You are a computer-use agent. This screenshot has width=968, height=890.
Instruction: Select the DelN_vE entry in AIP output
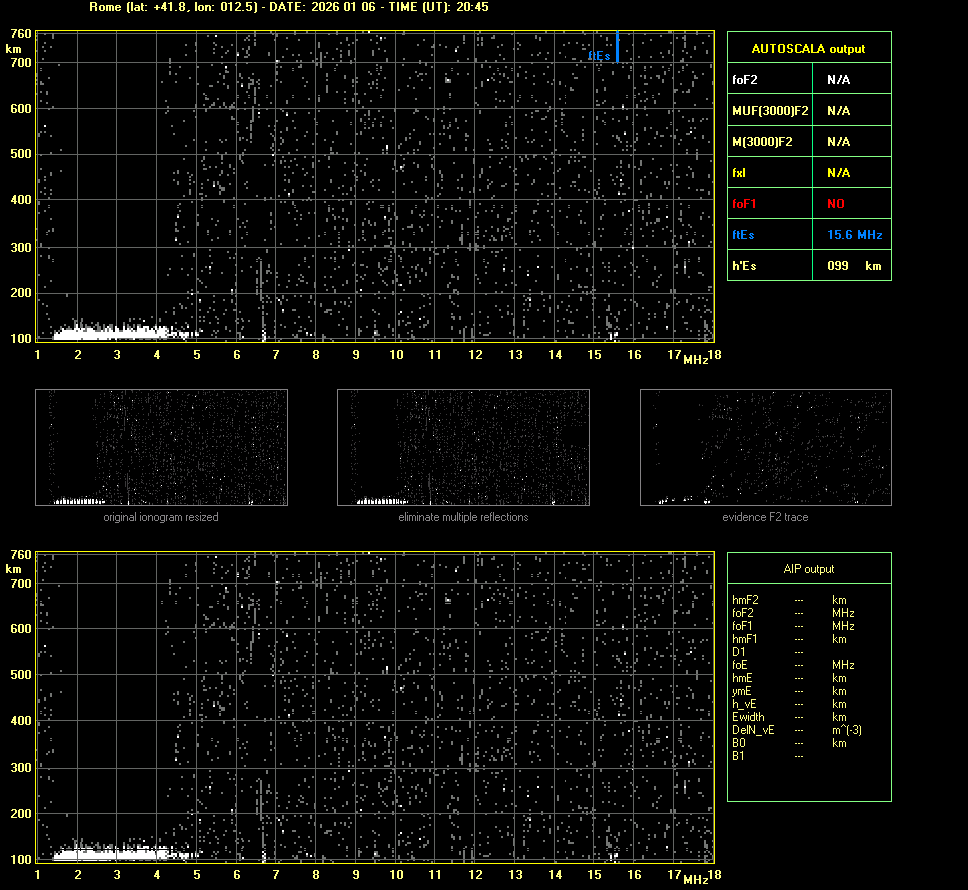(752, 730)
